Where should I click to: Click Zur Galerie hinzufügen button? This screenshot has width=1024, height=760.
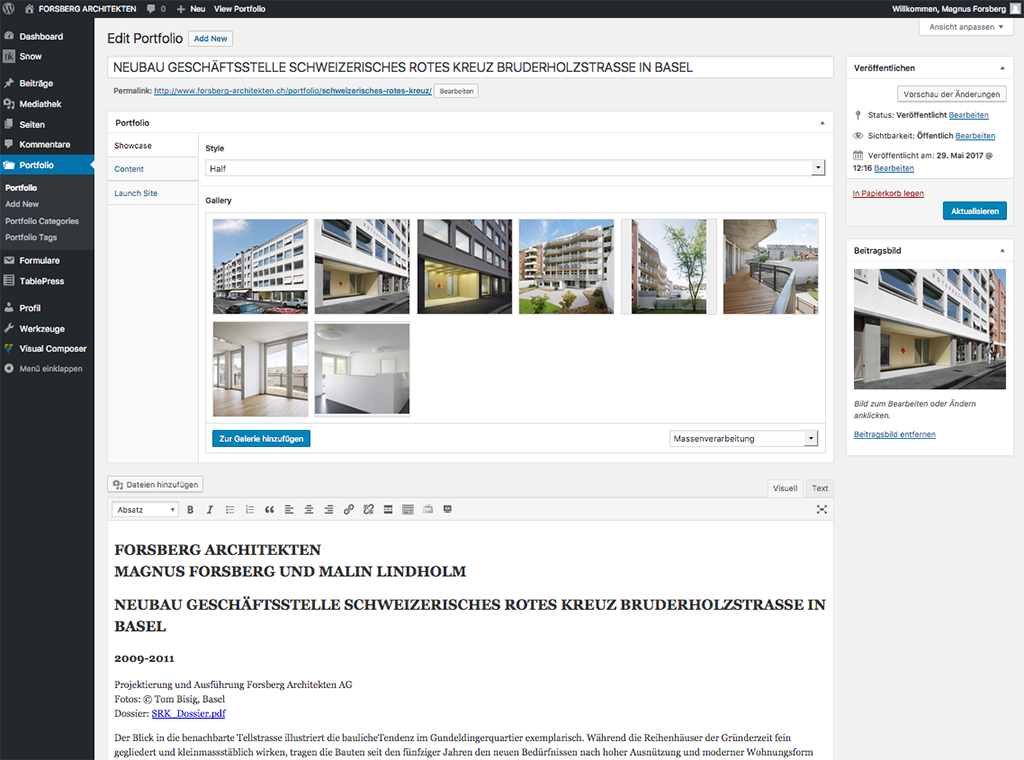261,439
